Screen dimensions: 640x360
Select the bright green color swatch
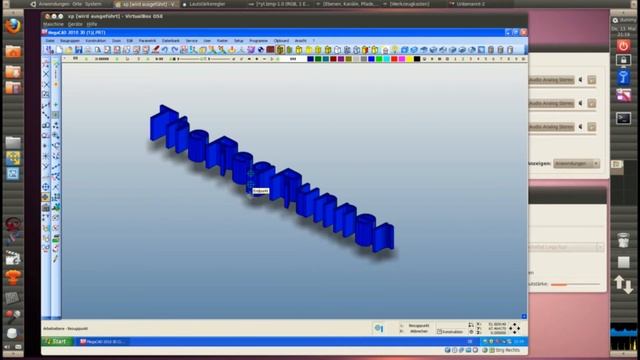tap(379, 59)
